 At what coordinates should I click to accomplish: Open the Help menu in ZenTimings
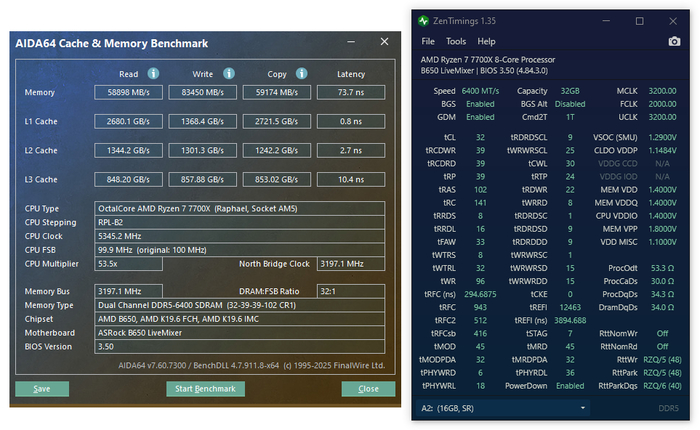(486, 42)
